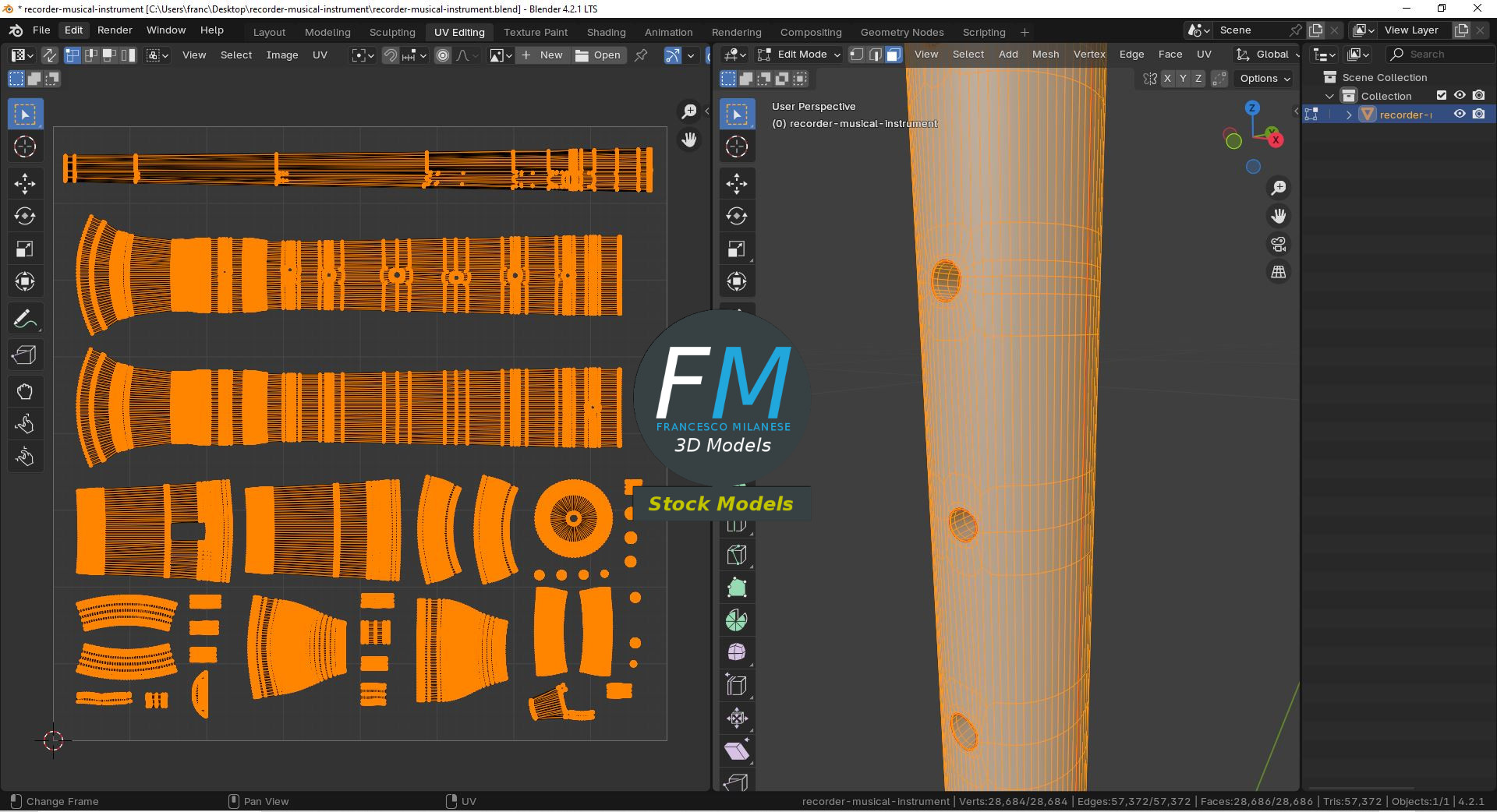Select the Annotate tool in UV editor
This screenshot has width=1497, height=812.
pos(24,320)
